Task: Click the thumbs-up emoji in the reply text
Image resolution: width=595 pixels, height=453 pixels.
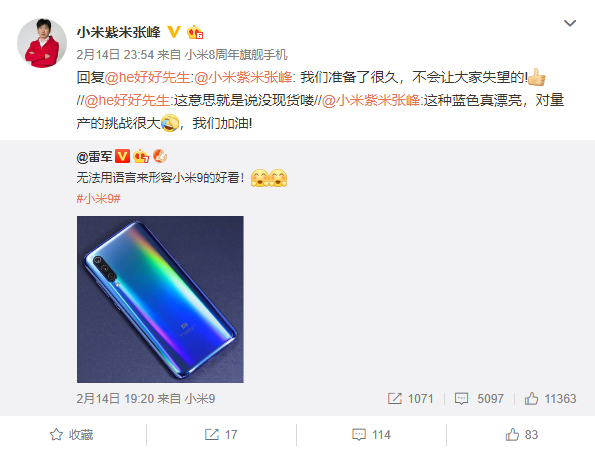Action: coord(537,77)
